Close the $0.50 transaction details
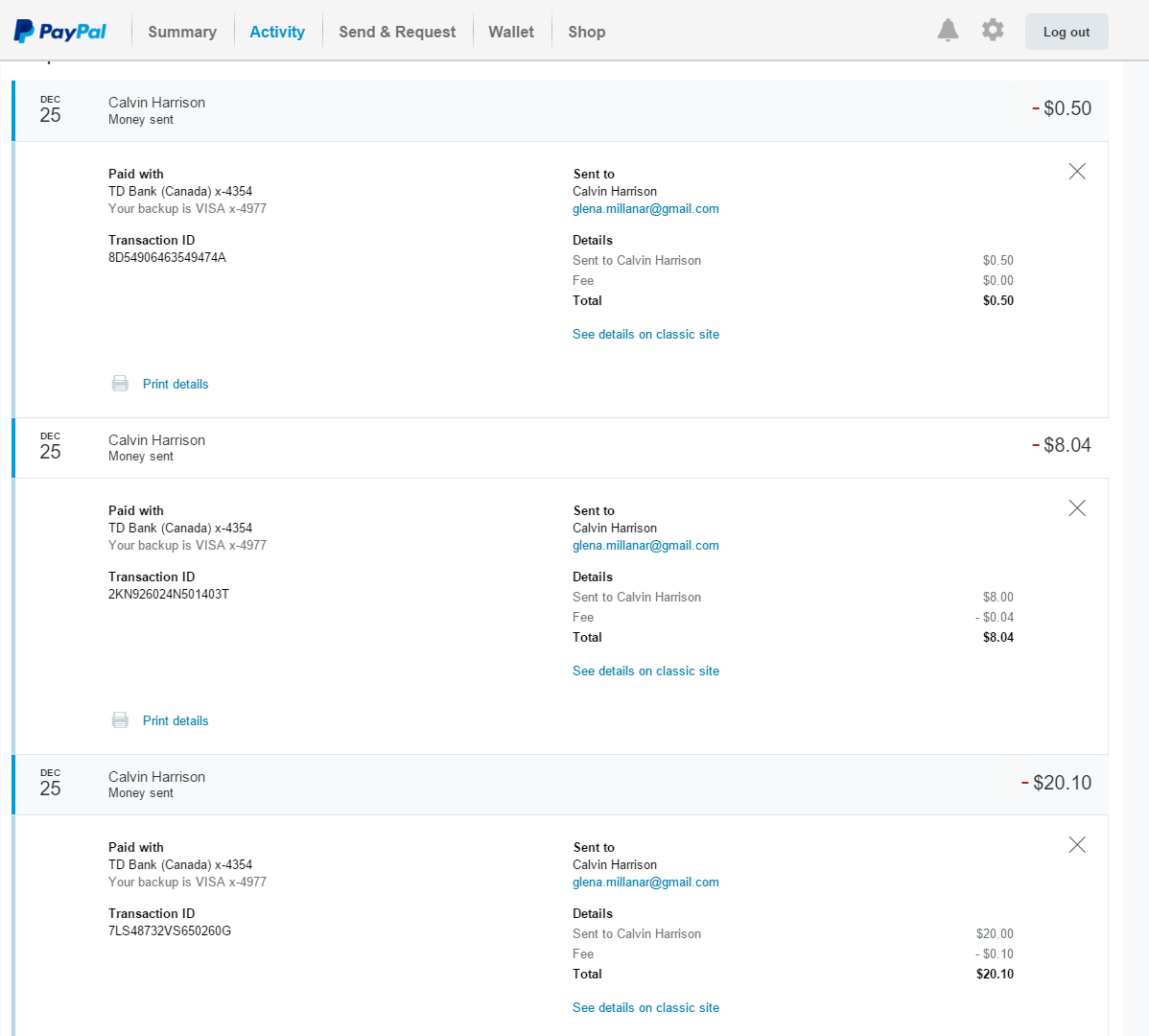This screenshot has height=1036, width=1149. click(1077, 172)
